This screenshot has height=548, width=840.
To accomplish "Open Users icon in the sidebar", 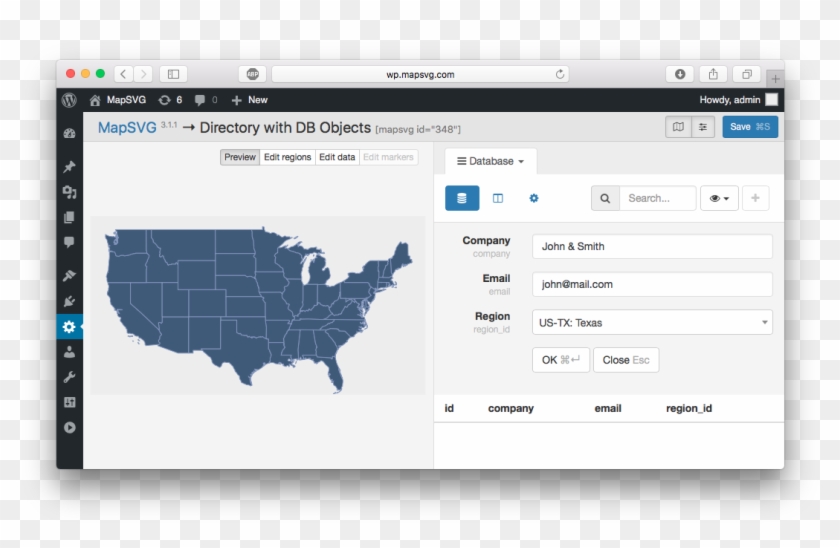I will (x=70, y=352).
